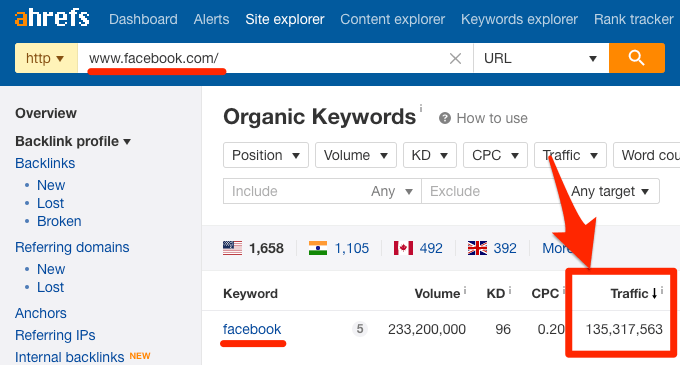
Task: Open the URL mode dropdown
Action: [541, 58]
